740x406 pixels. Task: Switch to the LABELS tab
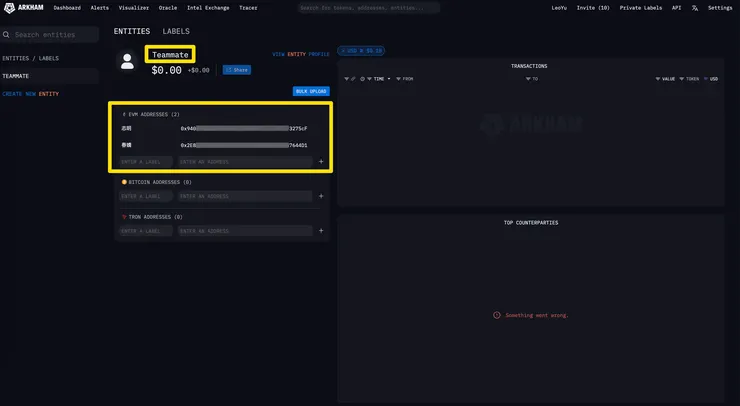click(176, 31)
